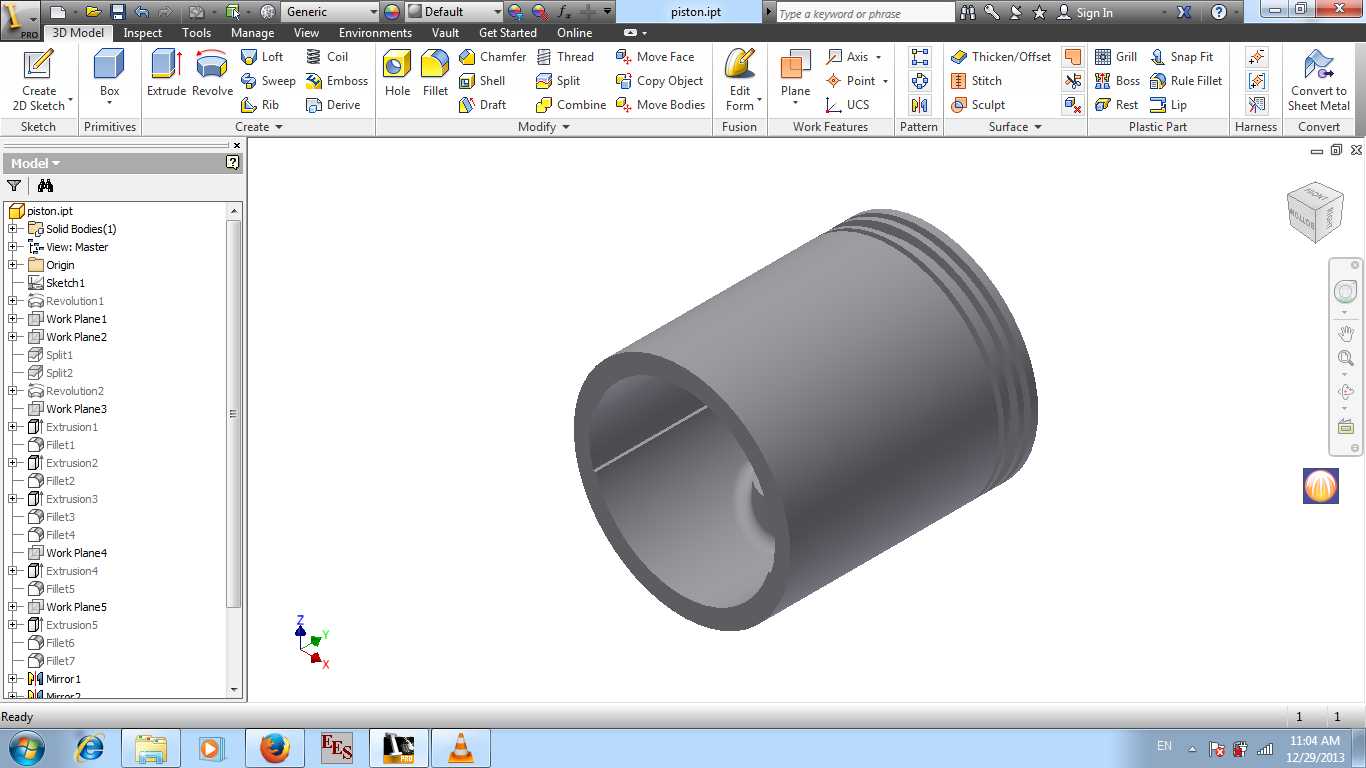Click Convert to Sheet Metal

pyautogui.click(x=1319, y=80)
